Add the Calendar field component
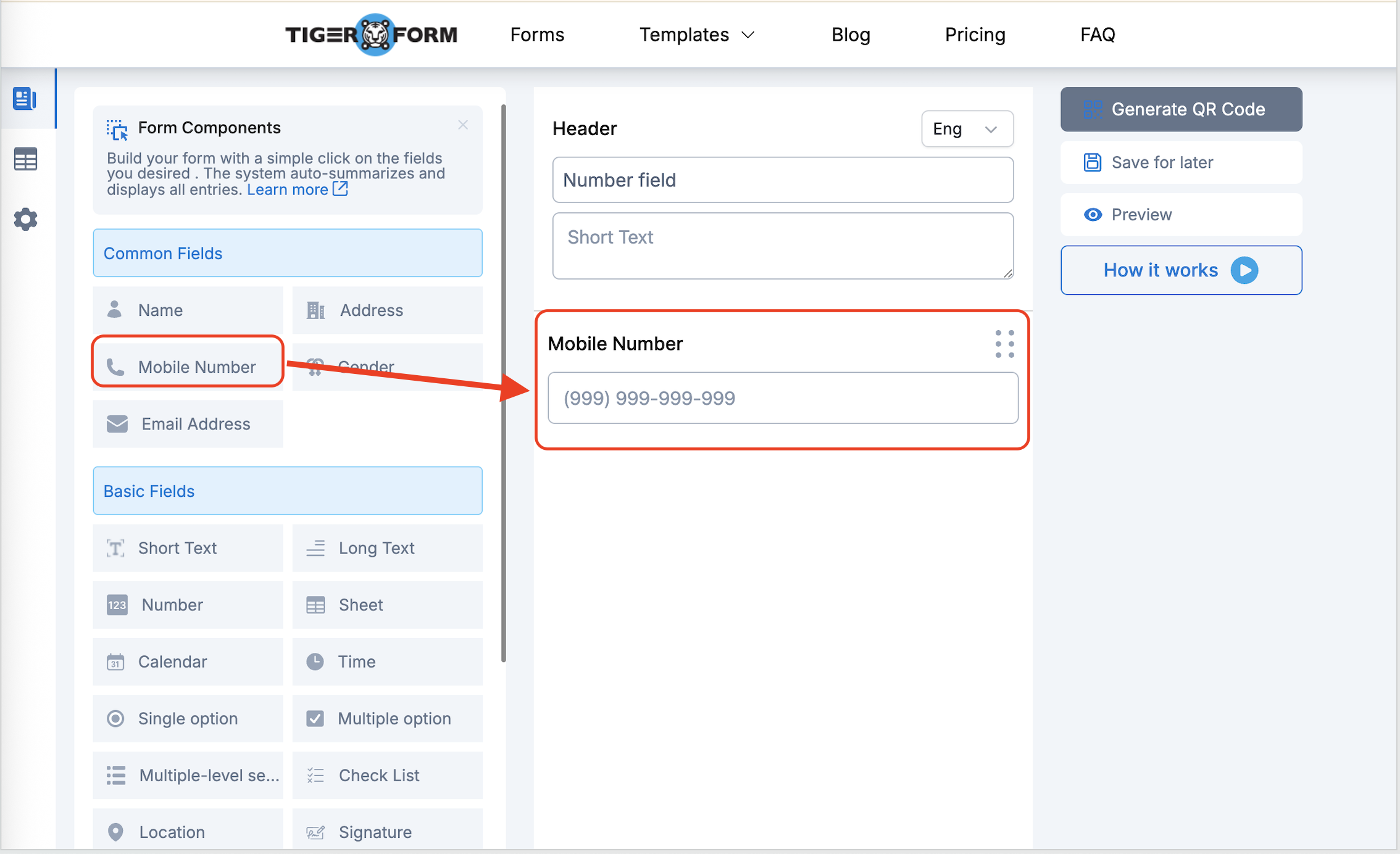The height and width of the screenshot is (854, 1400). click(x=188, y=661)
